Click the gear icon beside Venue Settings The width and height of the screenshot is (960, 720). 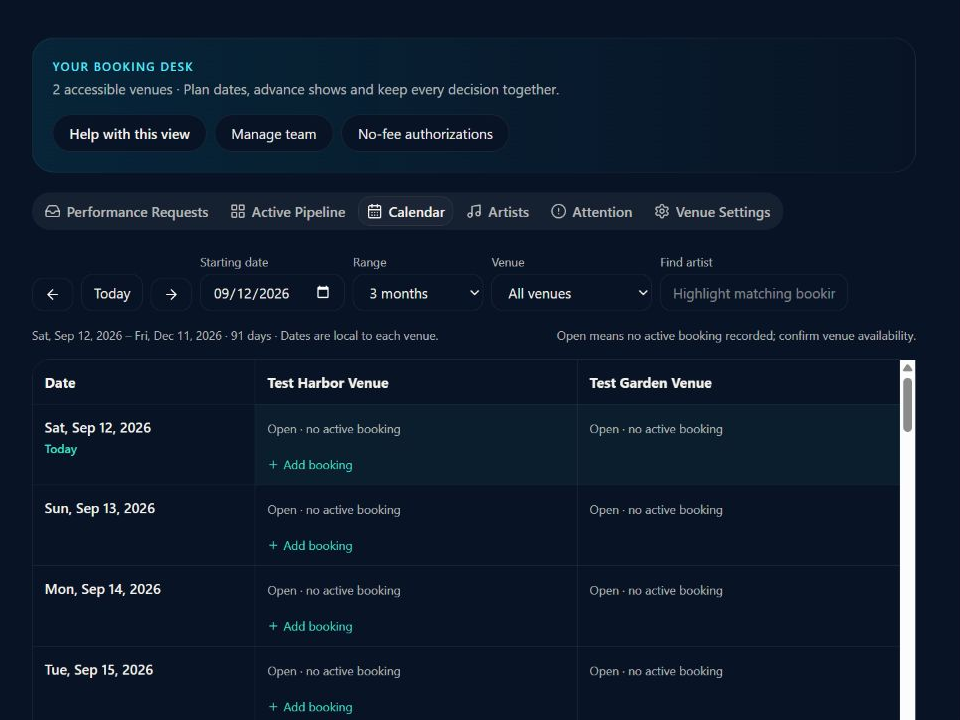pyautogui.click(x=662, y=212)
